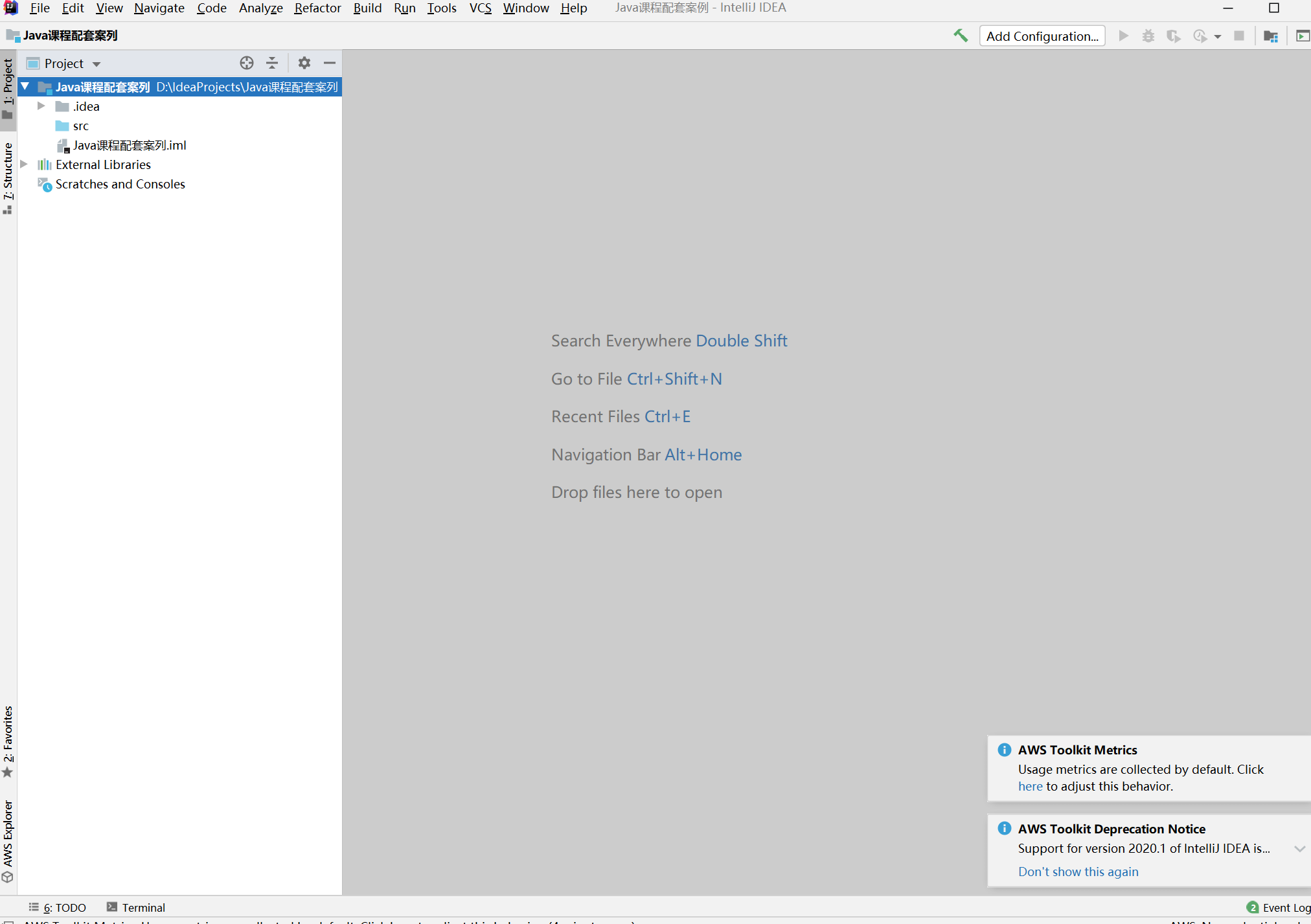Expand the .idea folder
Image resolution: width=1311 pixels, height=924 pixels.
pos(41,106)
